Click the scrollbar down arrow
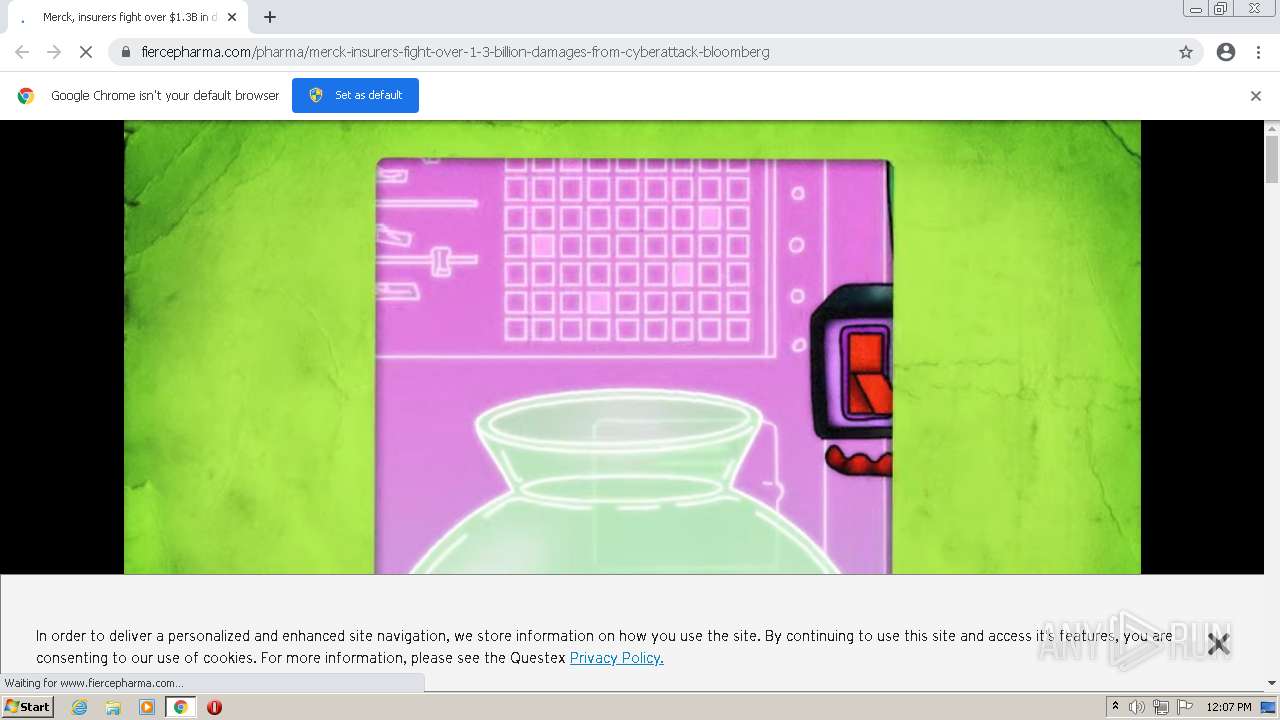Viewport: 1280px width, 720px height. click(1272, 683)
